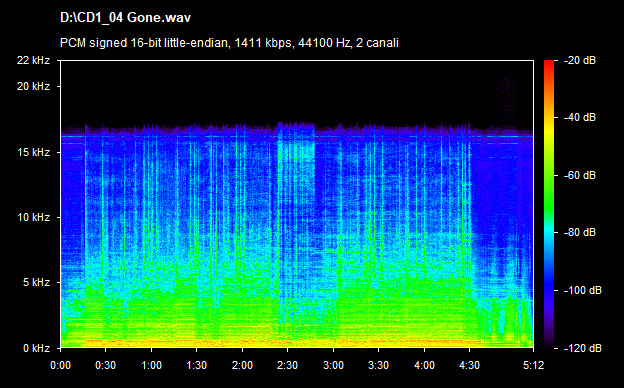Click the 1:00 time axis label

[151, 365]
